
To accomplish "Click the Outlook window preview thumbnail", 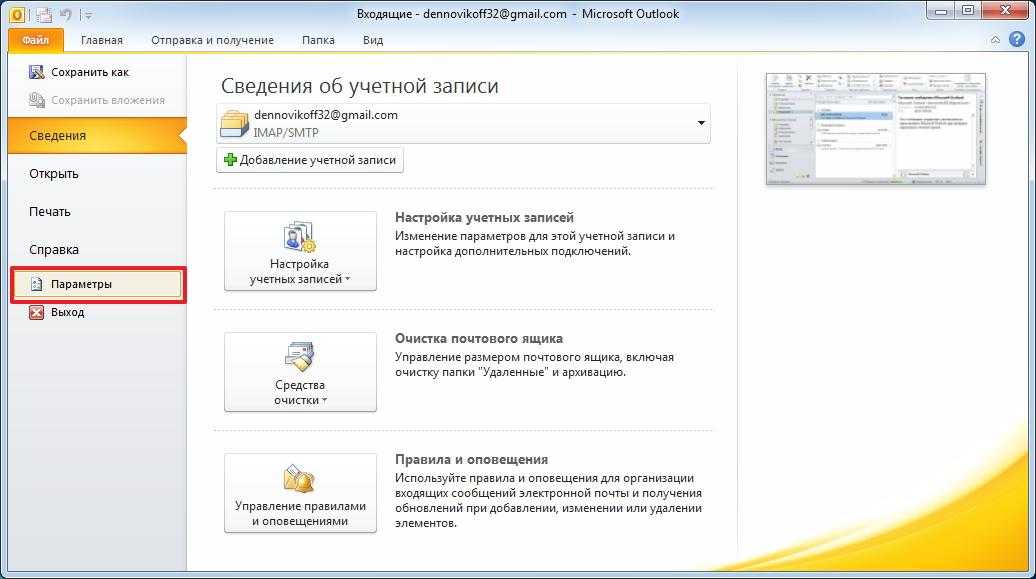I will [x=875, y=128].
